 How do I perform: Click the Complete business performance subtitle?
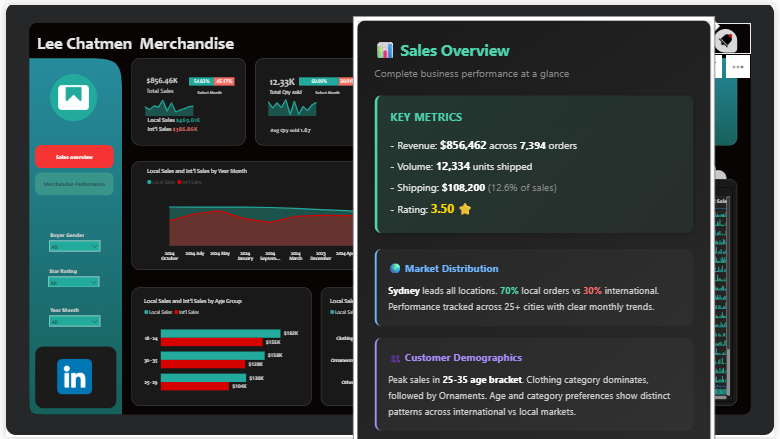pyautogui.click(x=472, y=74)
